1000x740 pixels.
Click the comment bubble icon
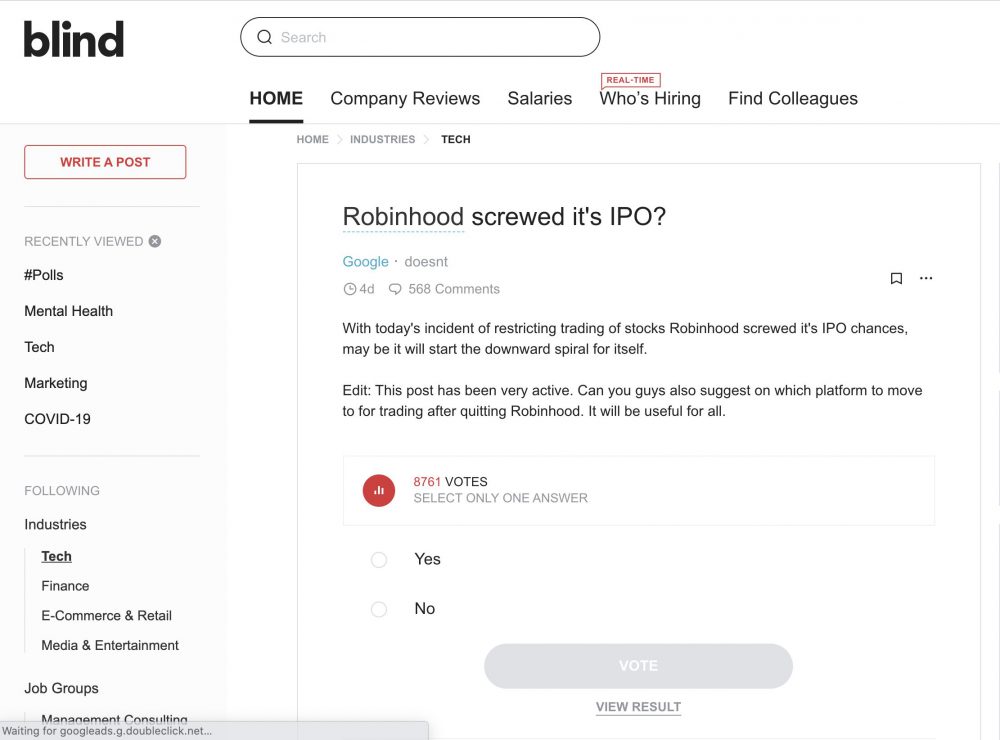[395, 289]
